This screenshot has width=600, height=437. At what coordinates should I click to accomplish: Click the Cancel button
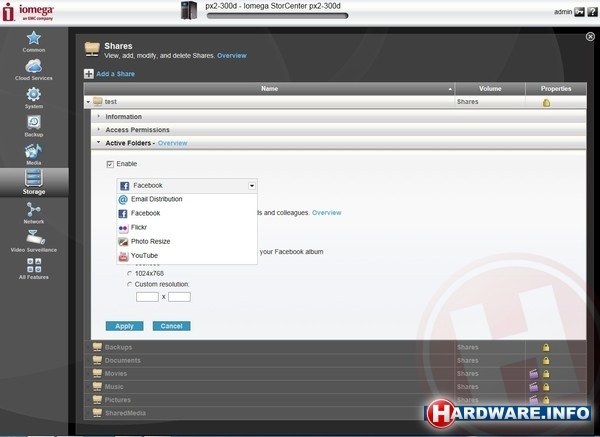coord(171,326)
